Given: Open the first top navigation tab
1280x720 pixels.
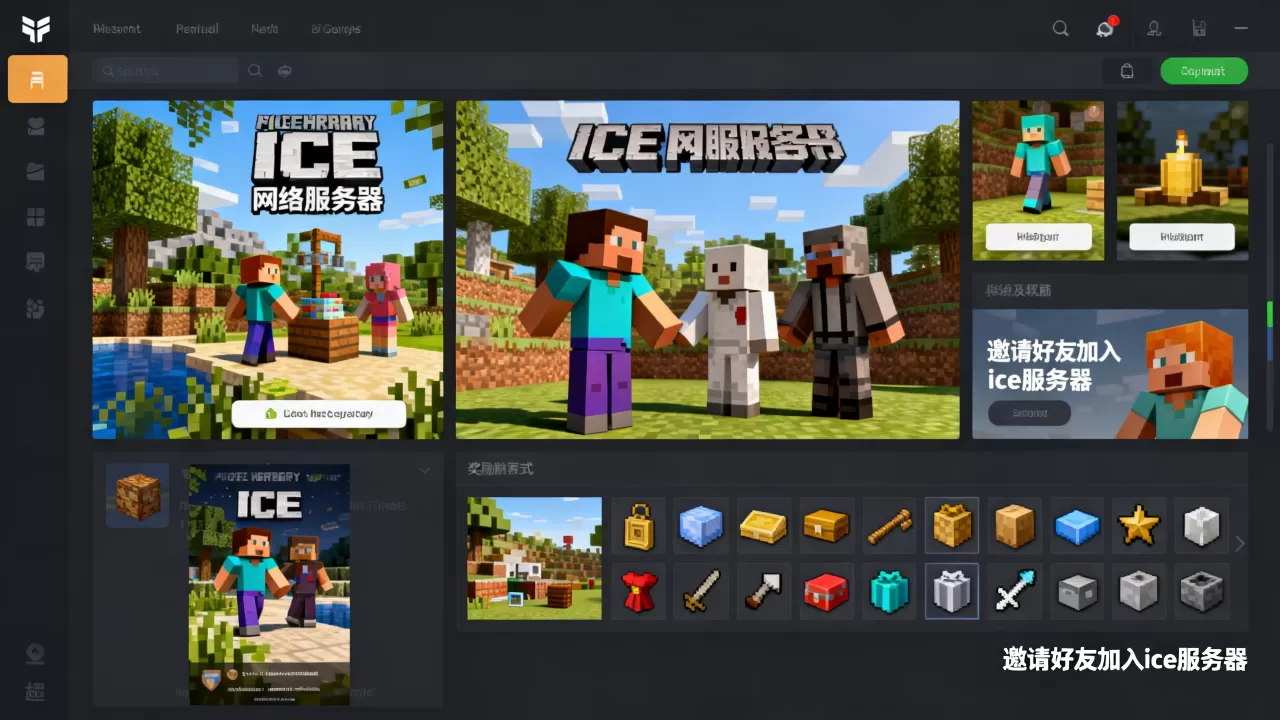Looking at the screenshot, I should [116, 28].
